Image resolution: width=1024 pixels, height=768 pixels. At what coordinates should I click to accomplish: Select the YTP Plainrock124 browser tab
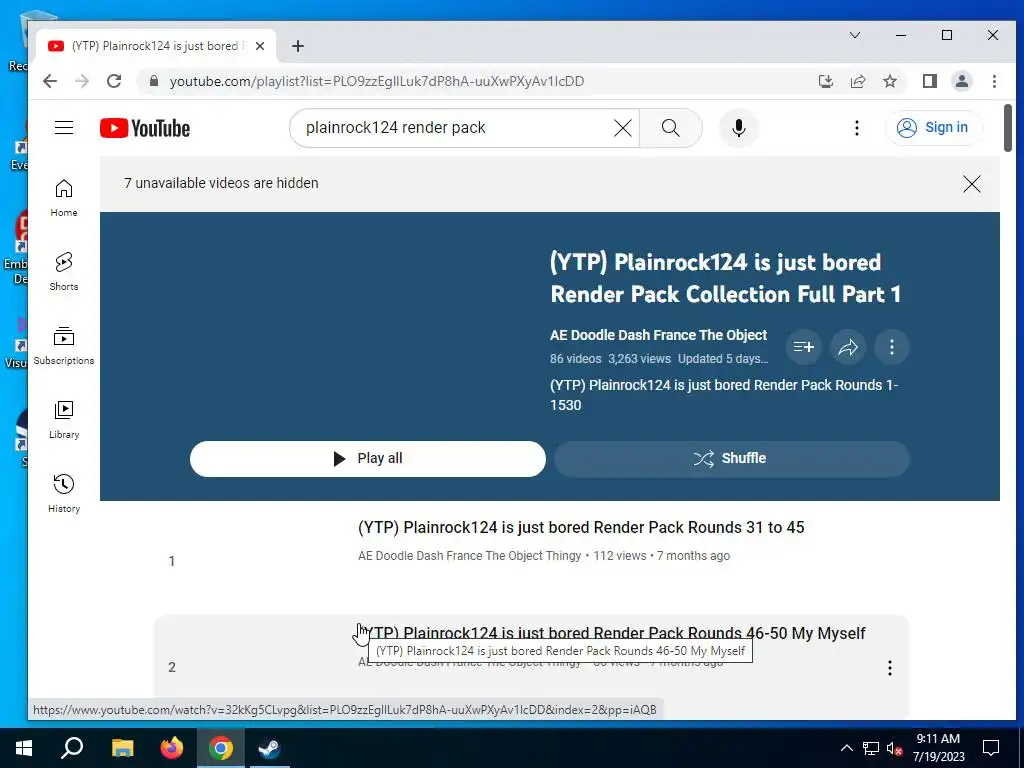155,46
